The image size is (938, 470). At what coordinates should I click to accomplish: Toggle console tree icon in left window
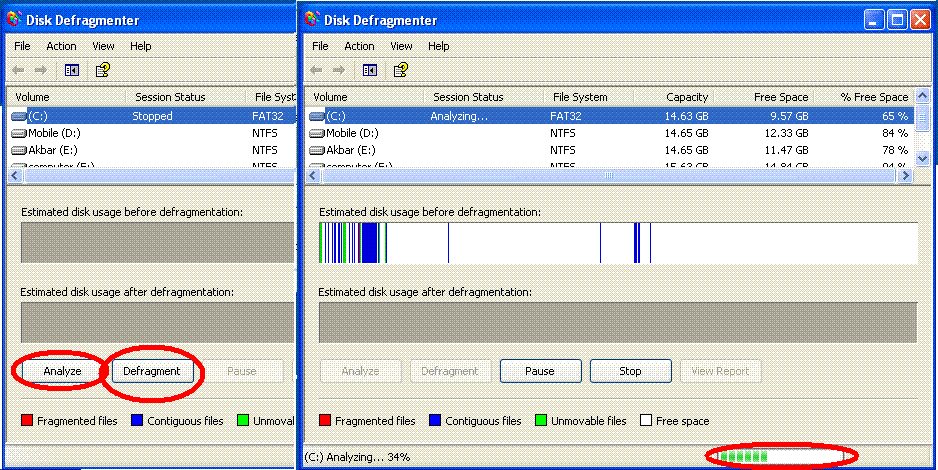72,71
